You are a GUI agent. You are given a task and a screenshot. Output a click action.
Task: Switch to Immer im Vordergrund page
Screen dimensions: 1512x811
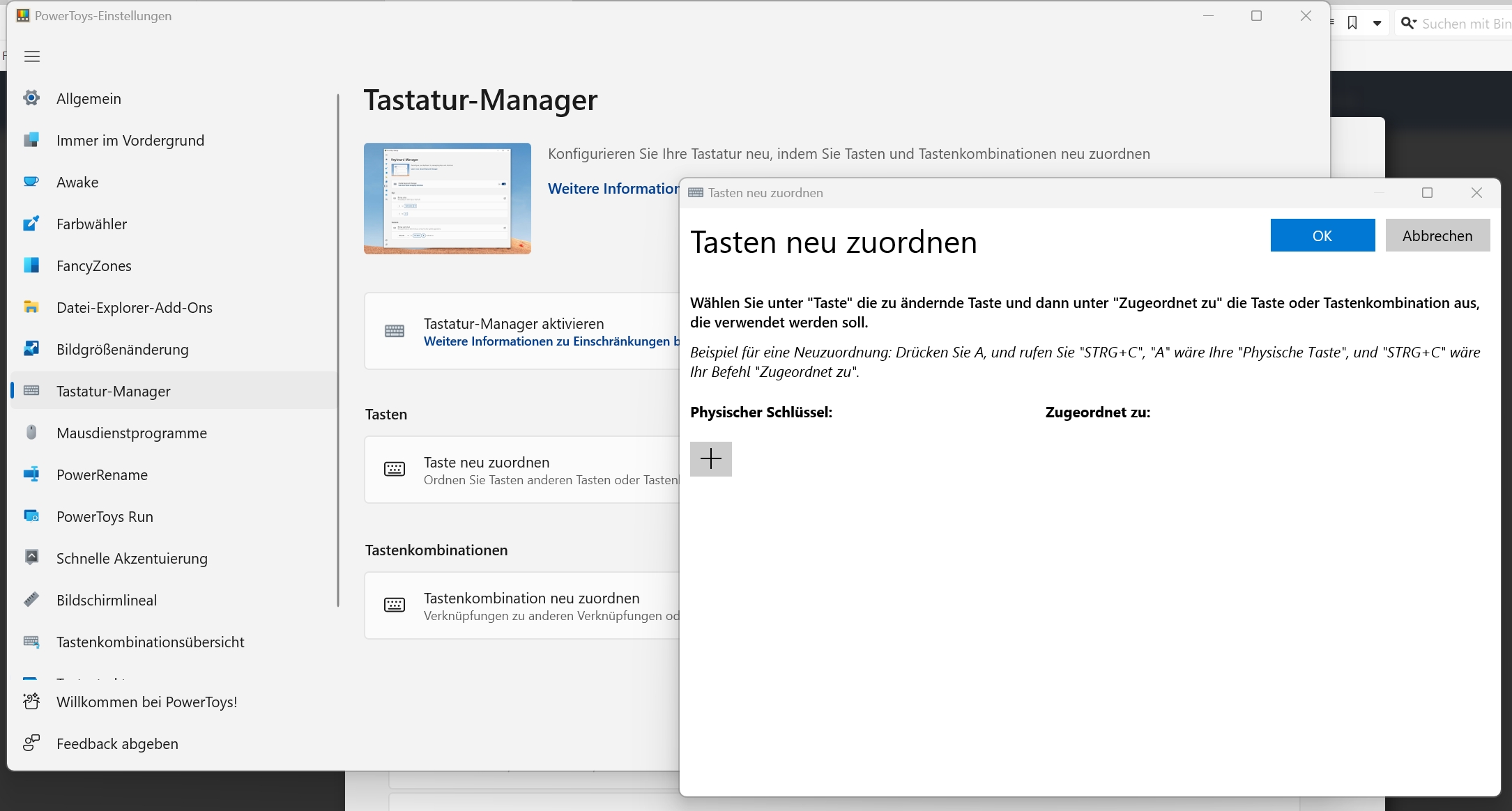[130, 140]
